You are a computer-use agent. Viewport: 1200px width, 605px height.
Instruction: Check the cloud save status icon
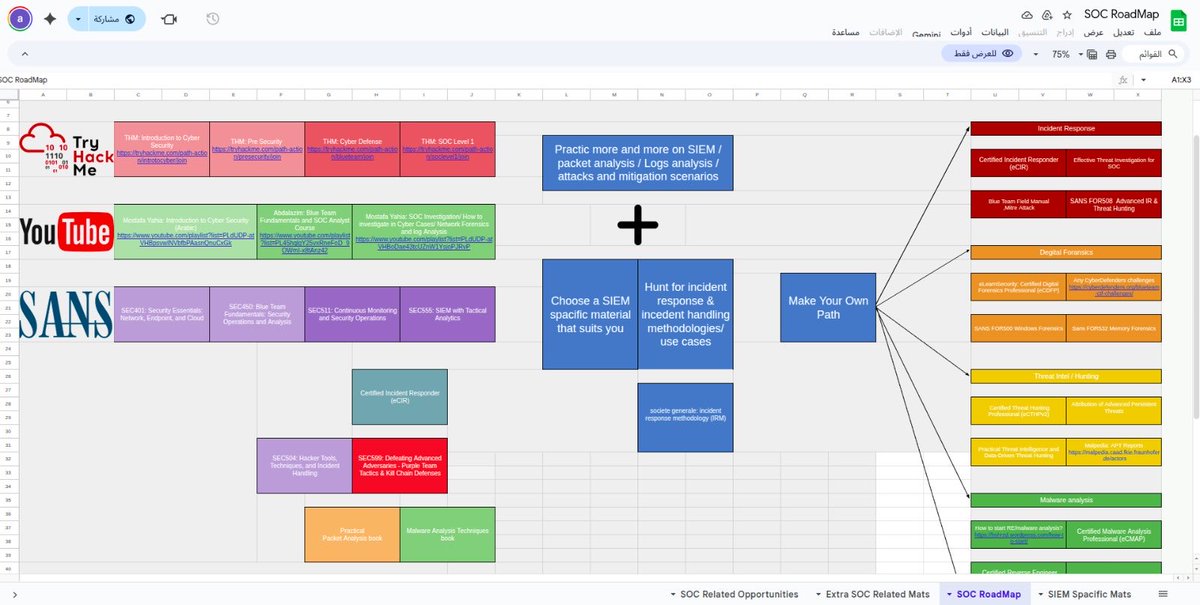[1026, 15]
